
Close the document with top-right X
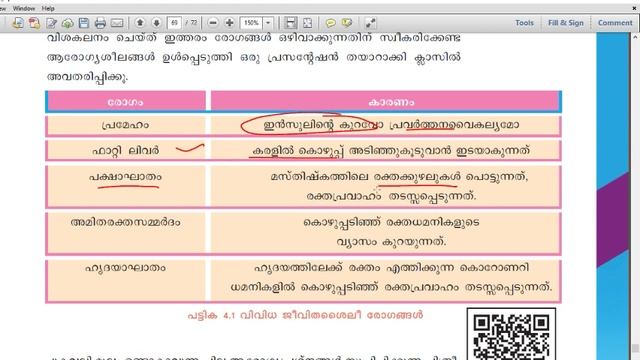pyautogui.click(x=634, y=8)
